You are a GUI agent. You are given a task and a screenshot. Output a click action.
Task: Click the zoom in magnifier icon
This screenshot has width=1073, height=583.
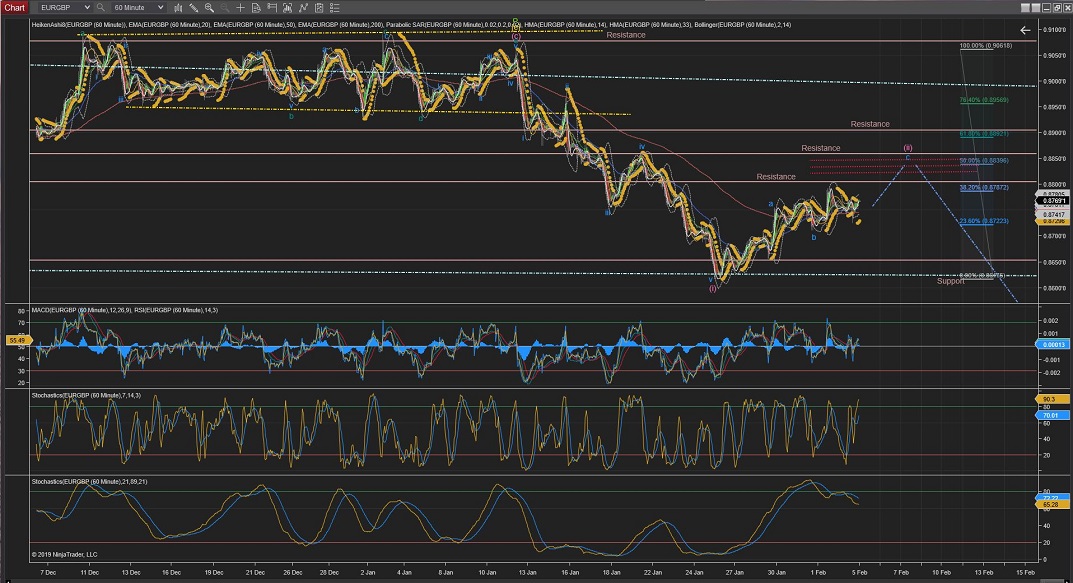[x=209, y=8]
